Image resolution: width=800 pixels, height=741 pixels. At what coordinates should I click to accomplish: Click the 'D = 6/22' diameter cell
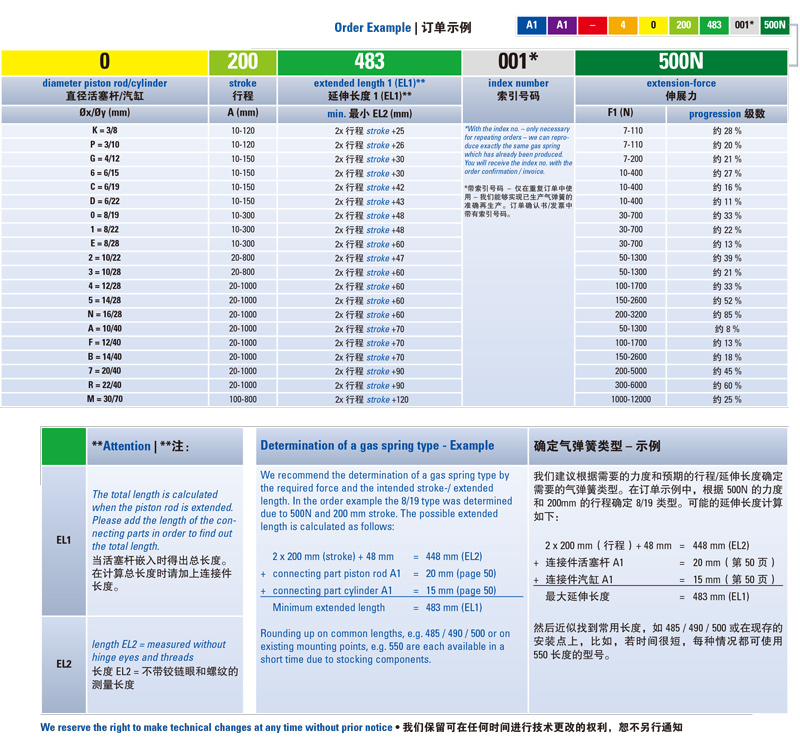point(105,202)
